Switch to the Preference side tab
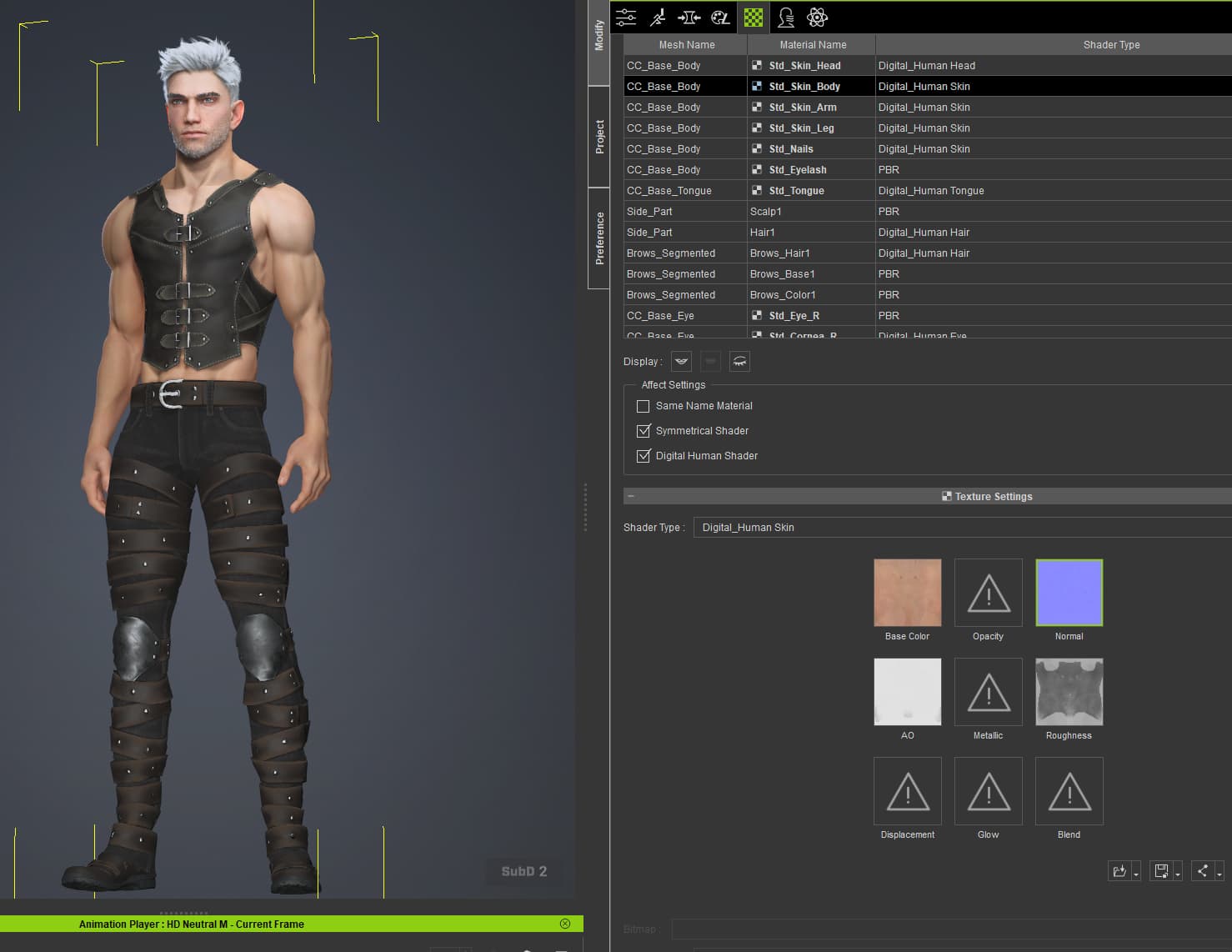Image resolution: width=1232 pixels, height=952 pixels. pyautogui.click(x=598, y=238)
